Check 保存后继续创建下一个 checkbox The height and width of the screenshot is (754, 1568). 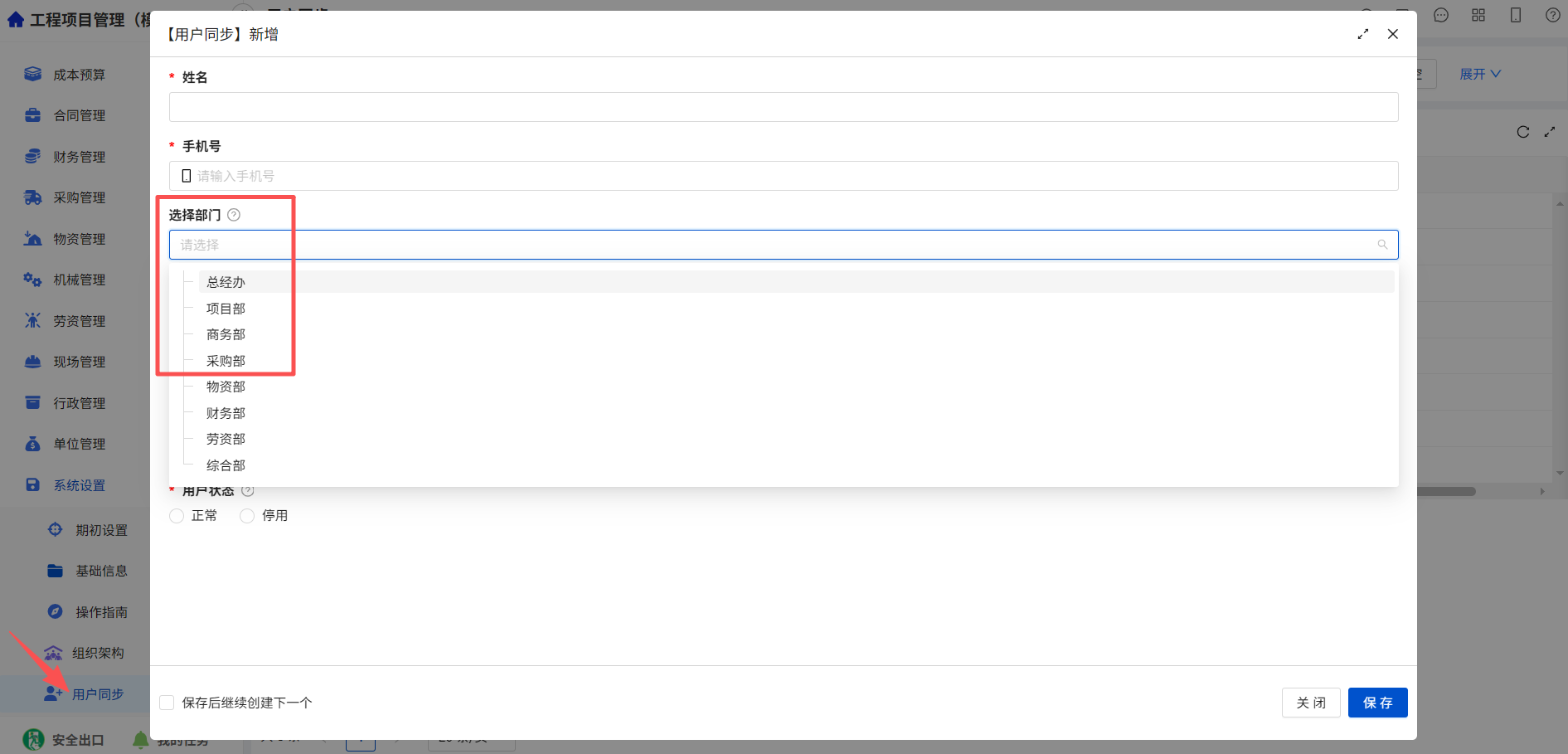167,703
